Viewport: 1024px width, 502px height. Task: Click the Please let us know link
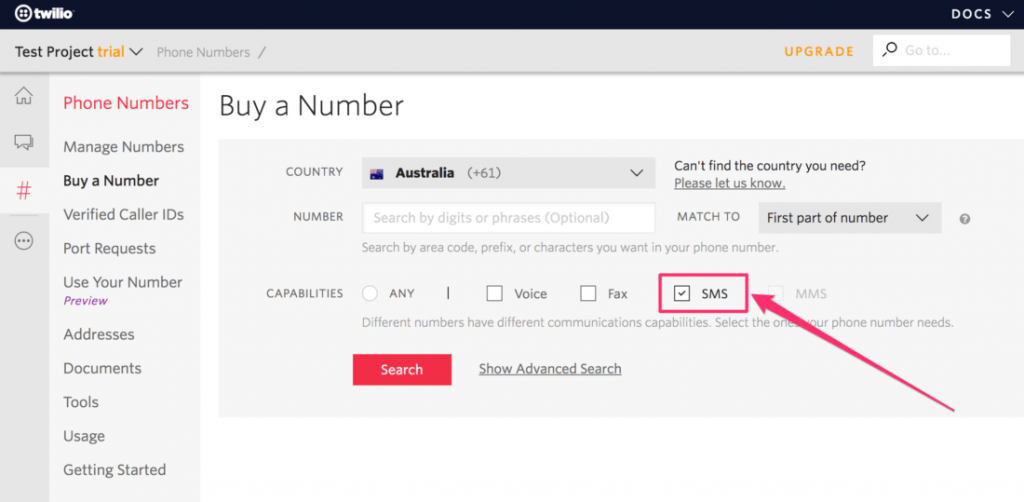coord(729,183)
